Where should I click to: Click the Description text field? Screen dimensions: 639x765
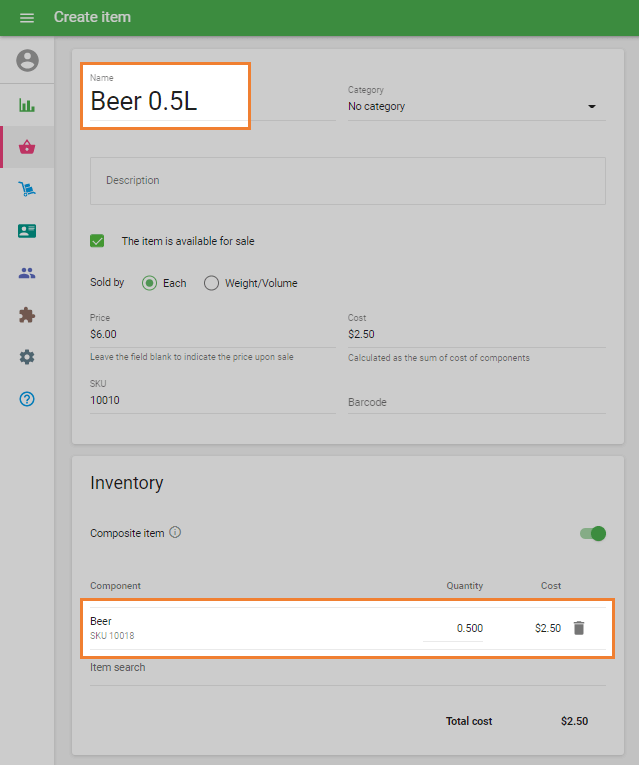(347, 181)
